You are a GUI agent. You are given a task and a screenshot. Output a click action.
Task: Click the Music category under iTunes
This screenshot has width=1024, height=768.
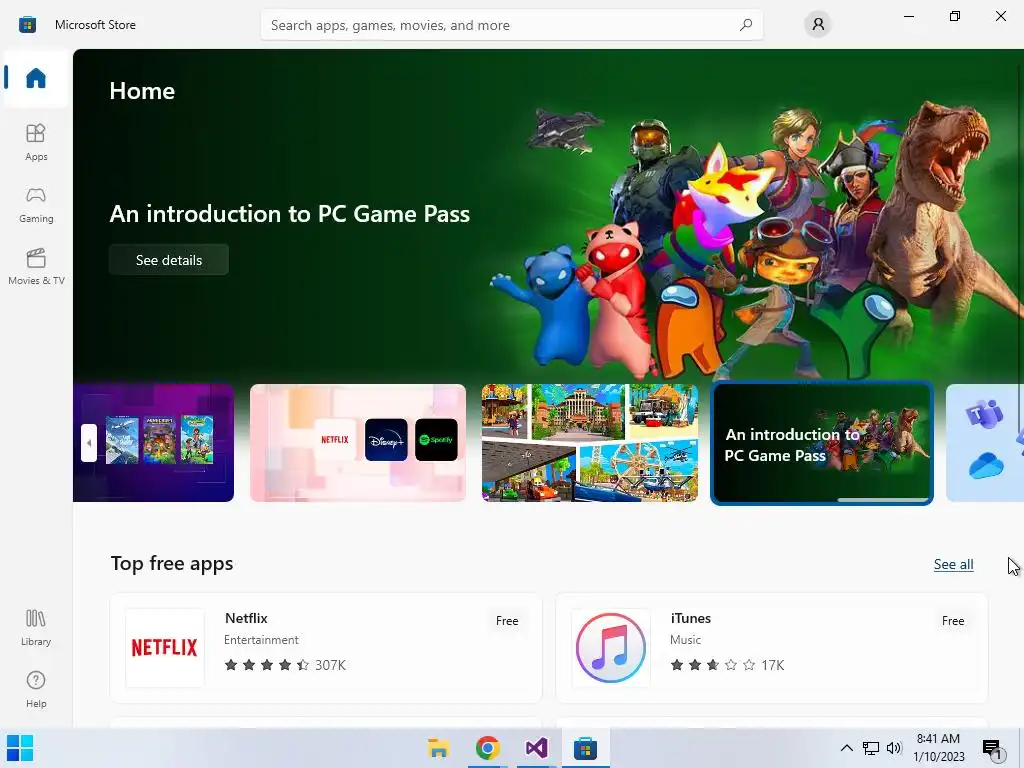coord(685,640)
